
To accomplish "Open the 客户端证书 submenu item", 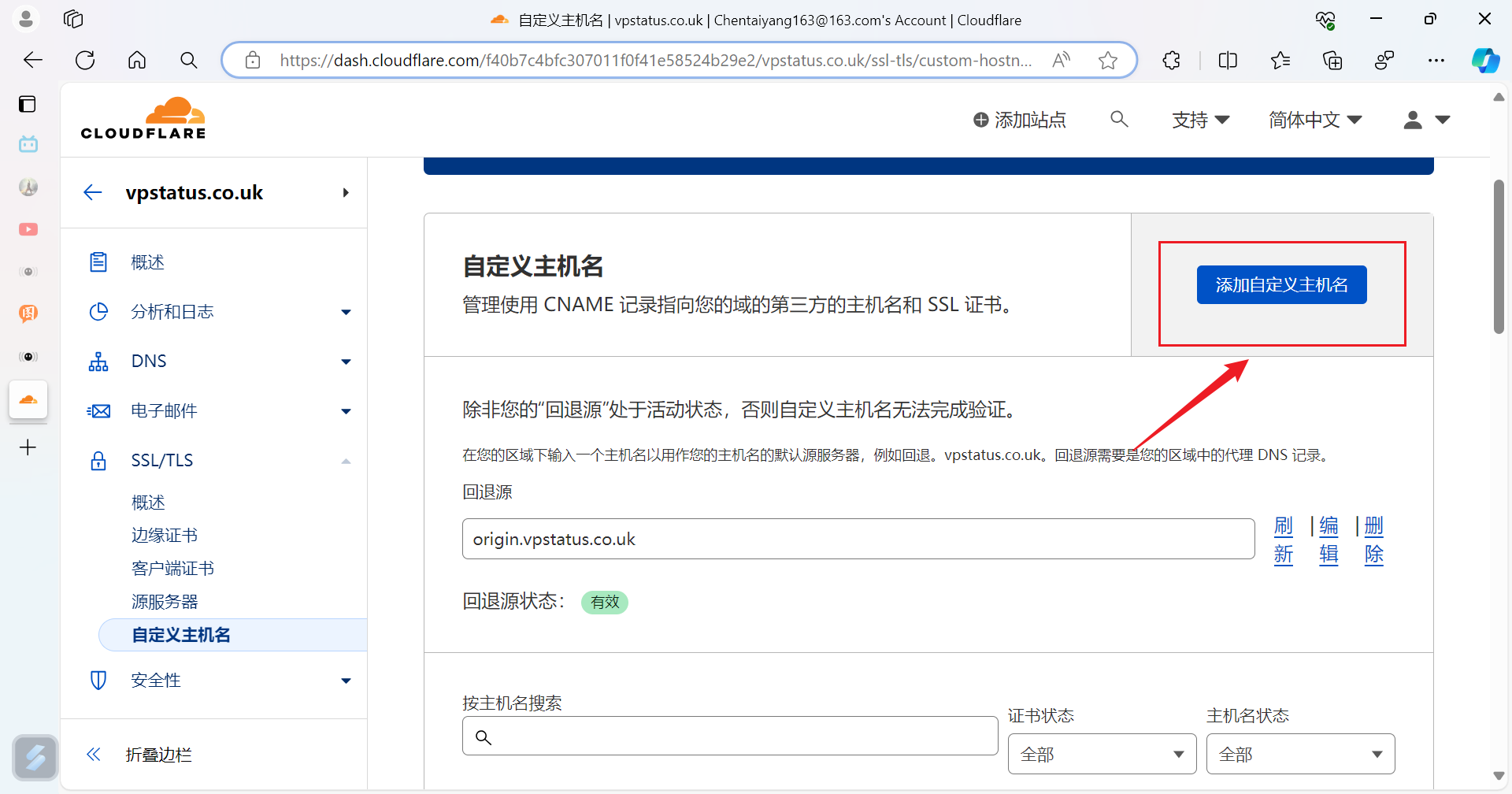I will point(172,569).
